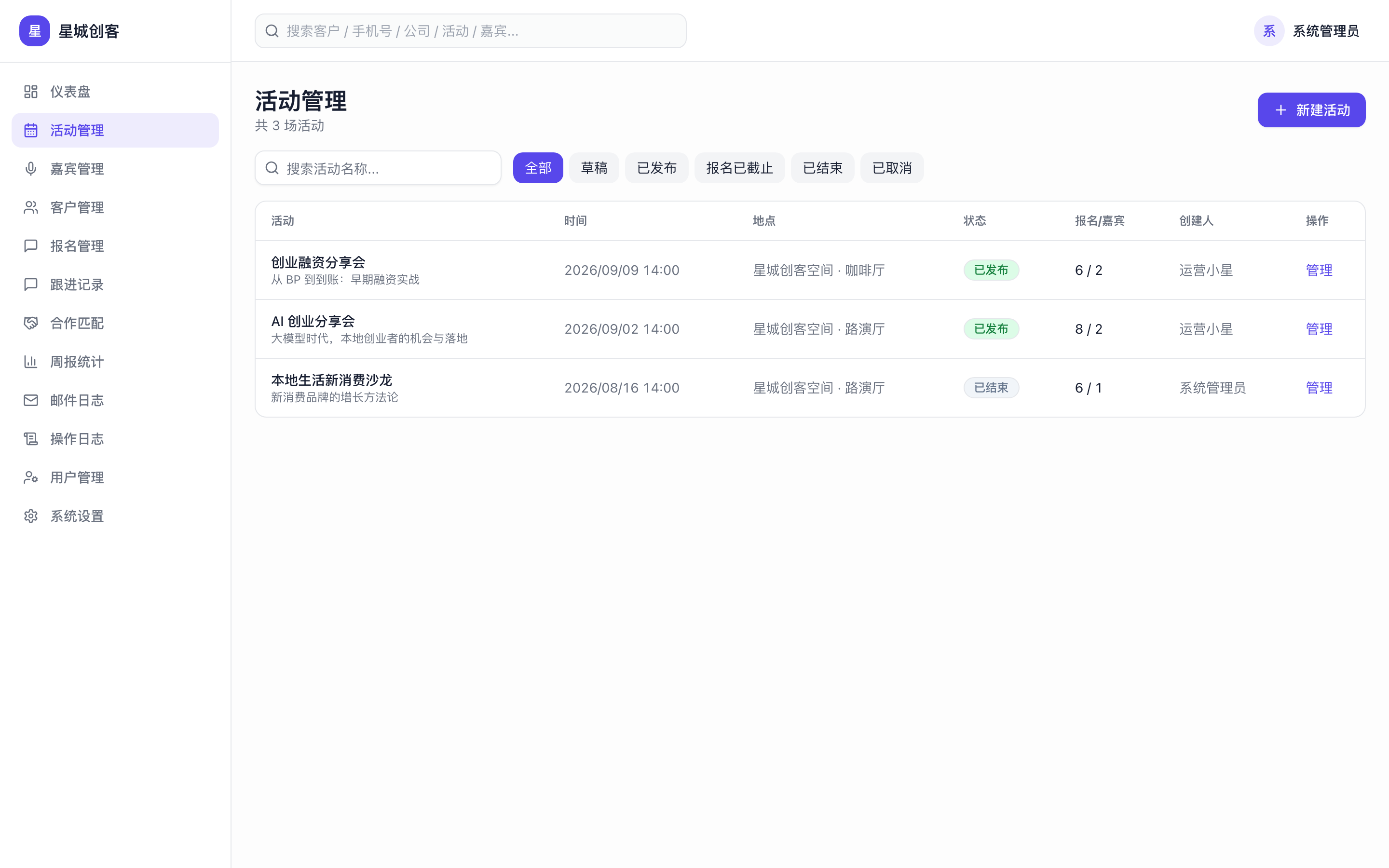View 周报统计 reports
Viewport: 1389px width, 868px height.
[115, 362]
